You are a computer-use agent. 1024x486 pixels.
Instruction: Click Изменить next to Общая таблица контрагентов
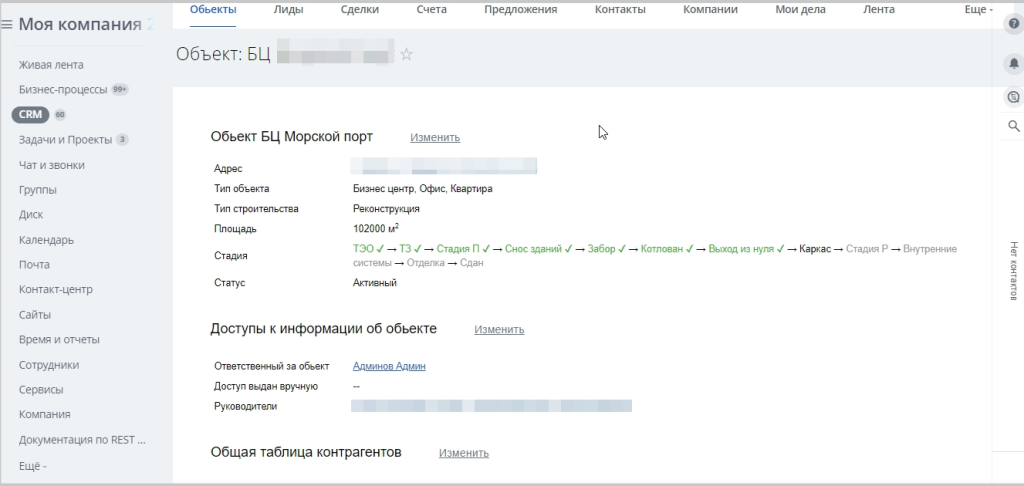pyautogui.click(x=464, y=453)
